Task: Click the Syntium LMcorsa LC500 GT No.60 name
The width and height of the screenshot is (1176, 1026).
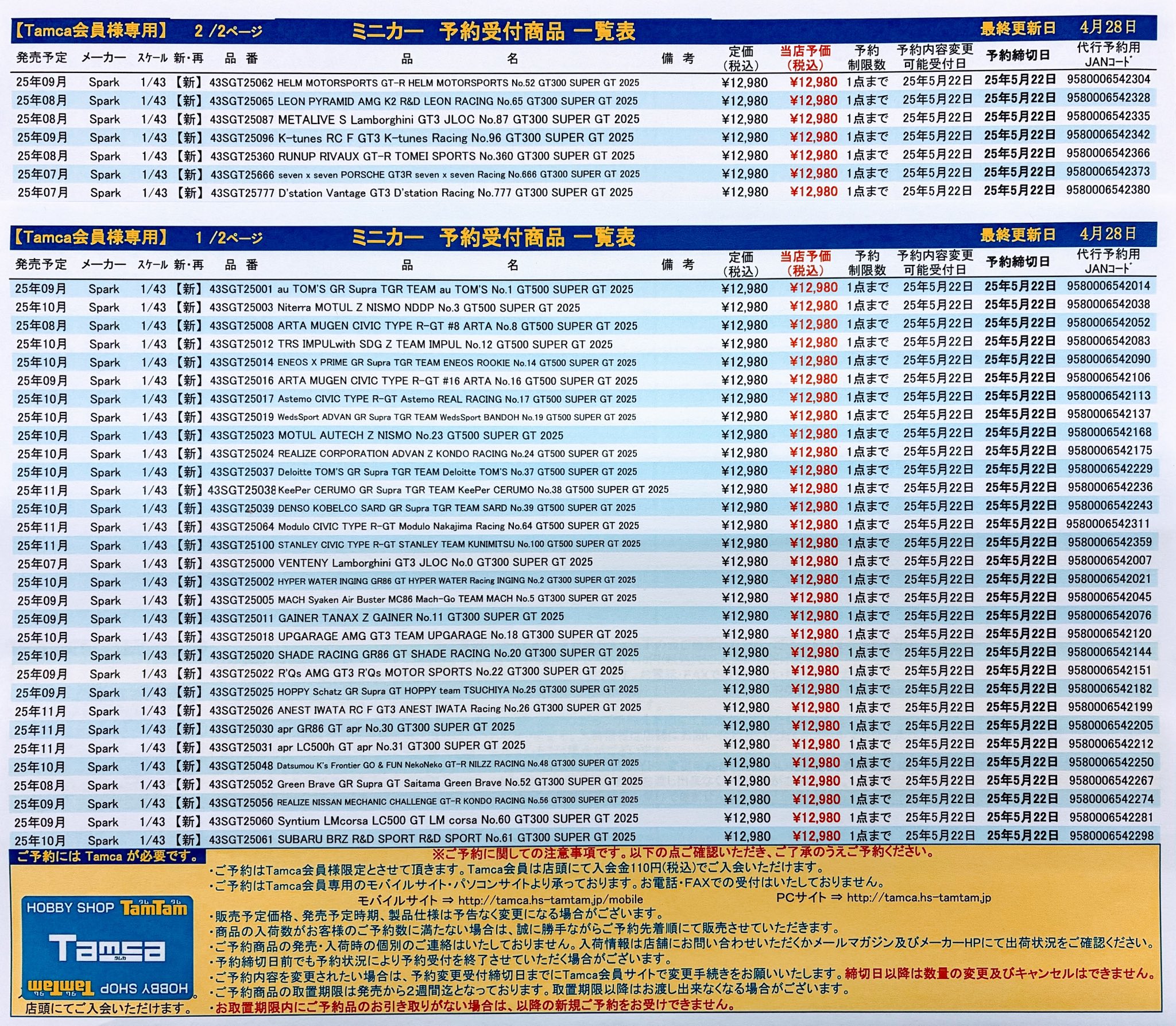Action: [x=458, y=819]
